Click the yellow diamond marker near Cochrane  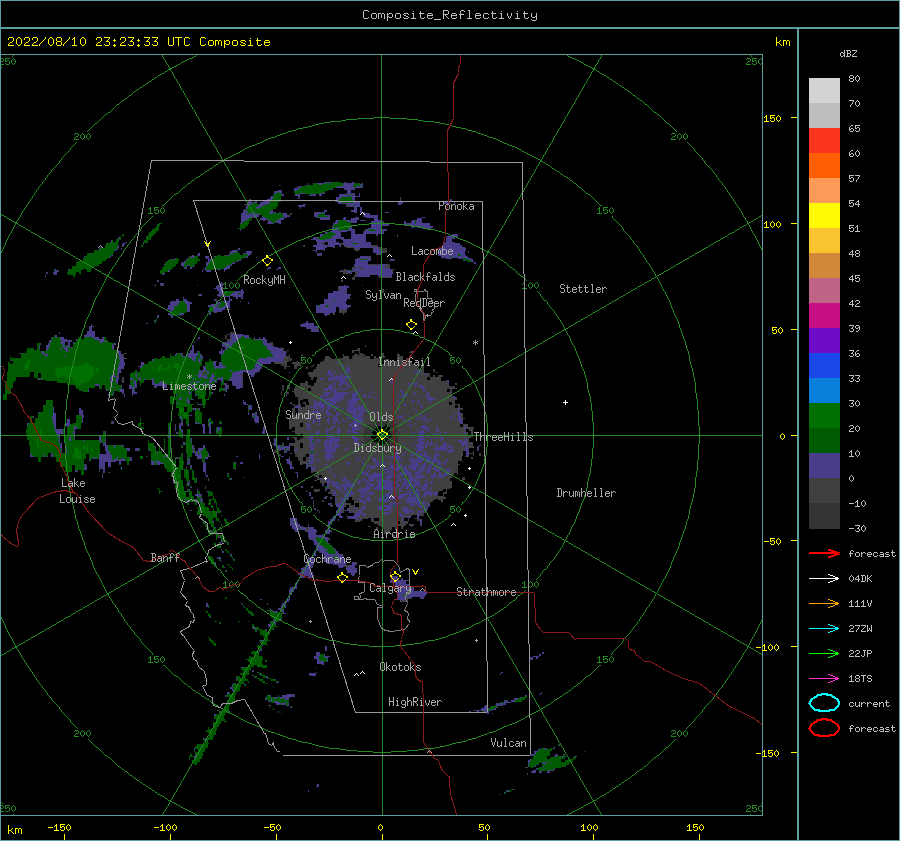[343, 577]
